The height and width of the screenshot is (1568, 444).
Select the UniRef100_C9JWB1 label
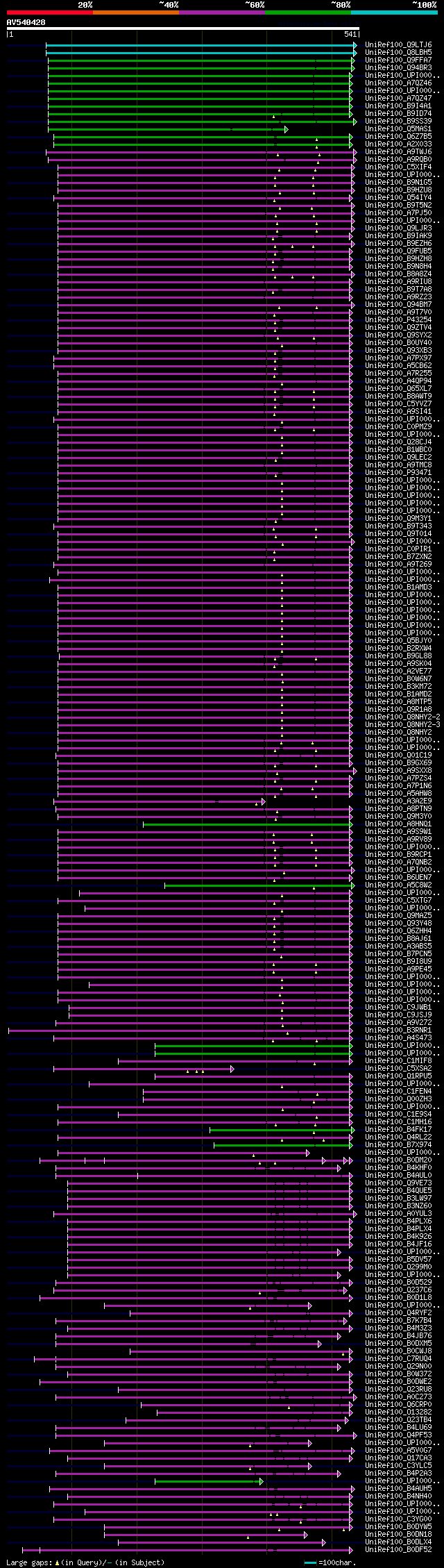(x=398, y=1007)
